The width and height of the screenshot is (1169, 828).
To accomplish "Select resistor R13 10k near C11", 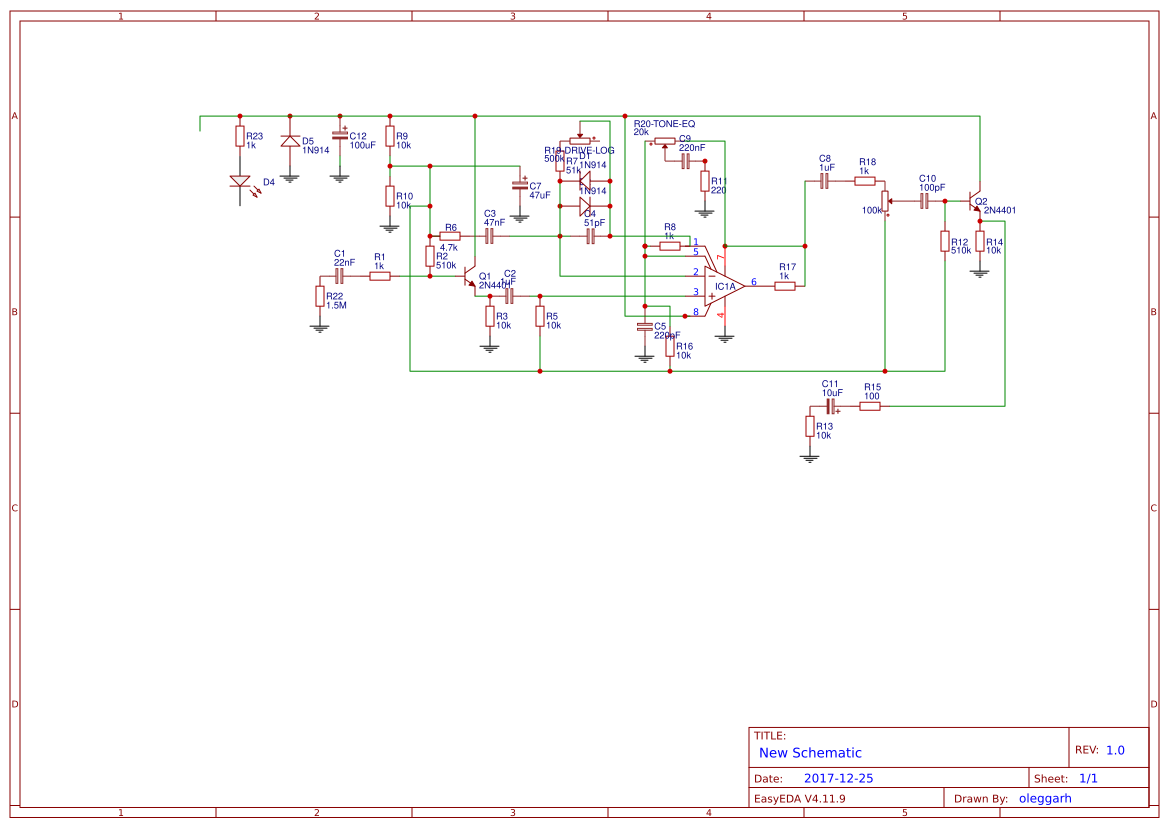I will coord(808,426).
